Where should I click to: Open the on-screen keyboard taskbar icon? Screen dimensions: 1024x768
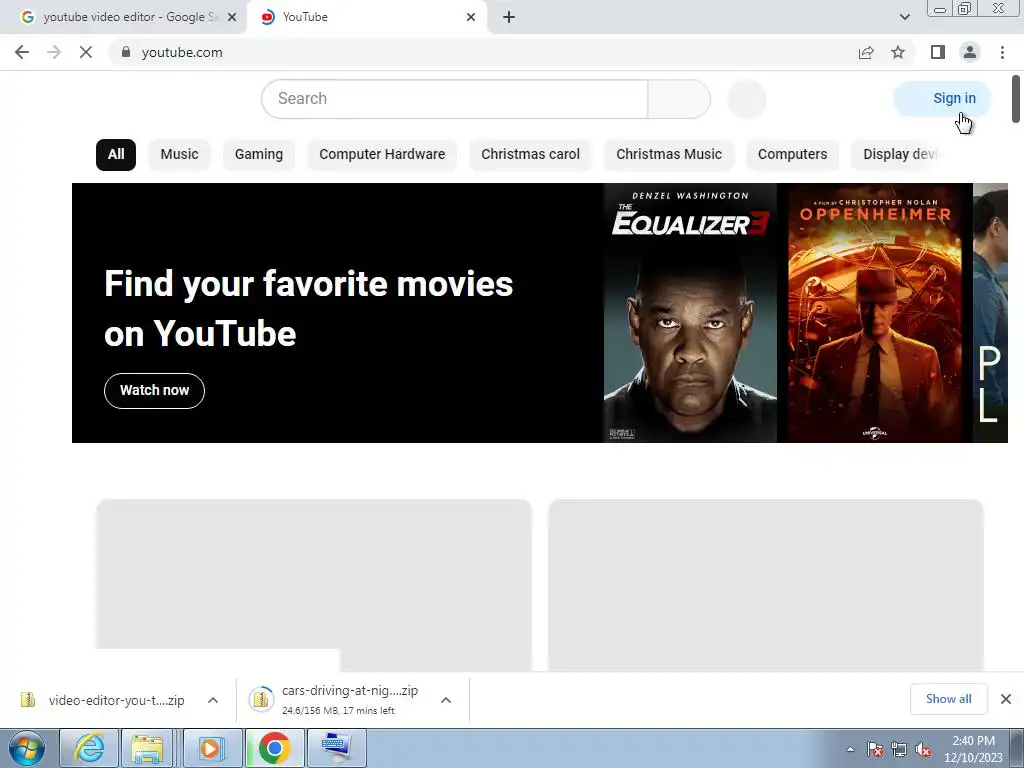(336, 748)
